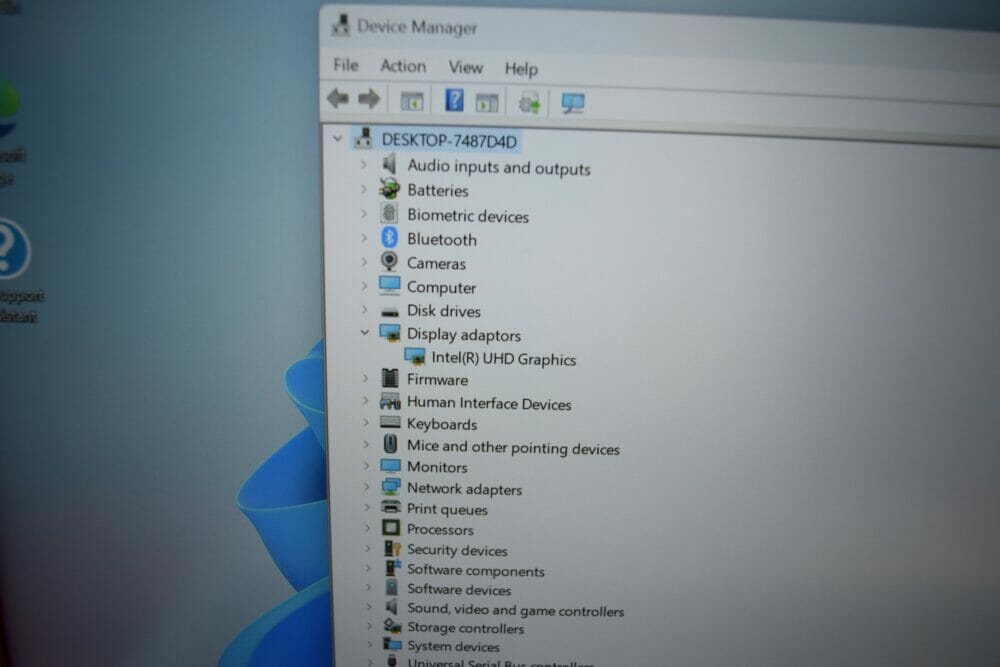Click the Storage controllers icon
The width and height of the screenshot is (1000, 667).
(393, 626)
